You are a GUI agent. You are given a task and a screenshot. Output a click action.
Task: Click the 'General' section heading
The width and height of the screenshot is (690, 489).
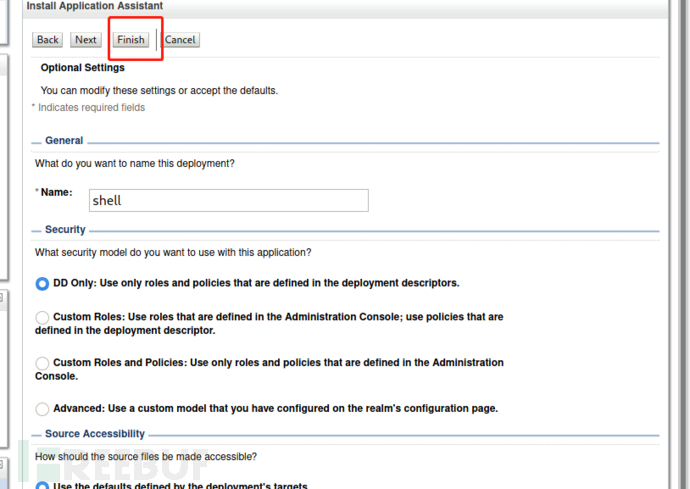point(64,140)
